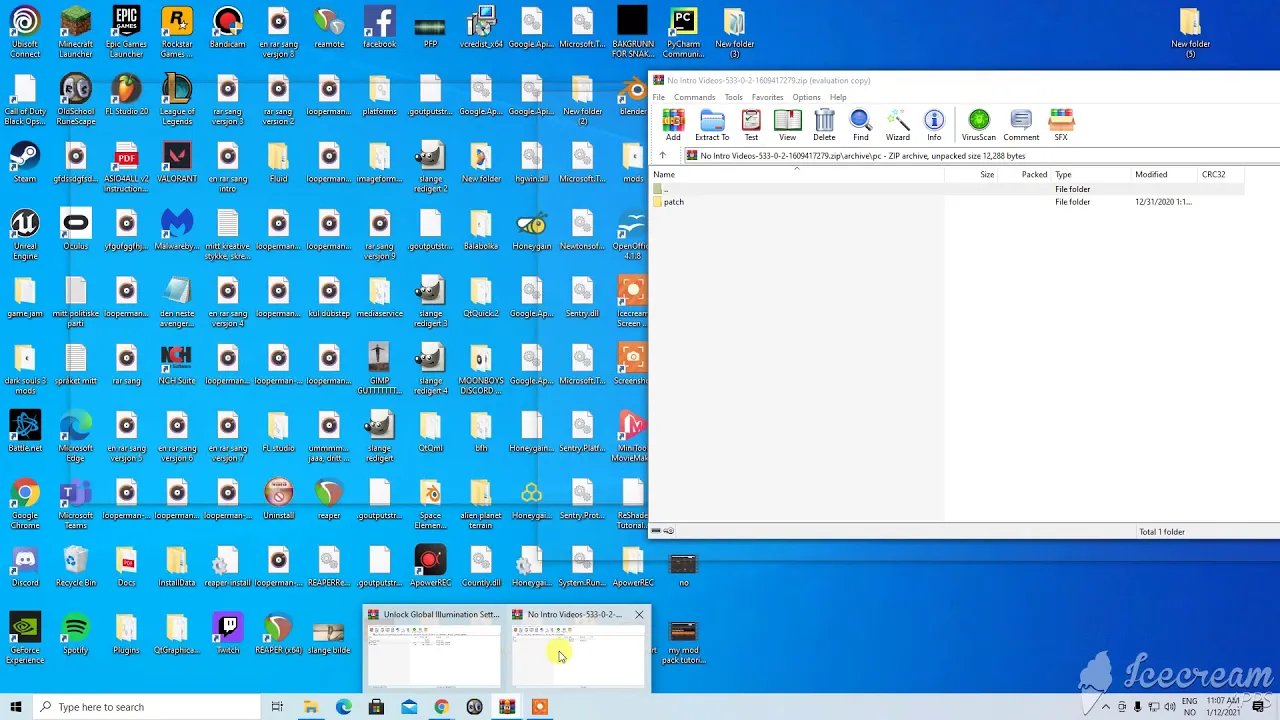Screen dimensions: 1280x720
Task: Open Microsoft Edge from the taskbar
Action: coord(344,707)
